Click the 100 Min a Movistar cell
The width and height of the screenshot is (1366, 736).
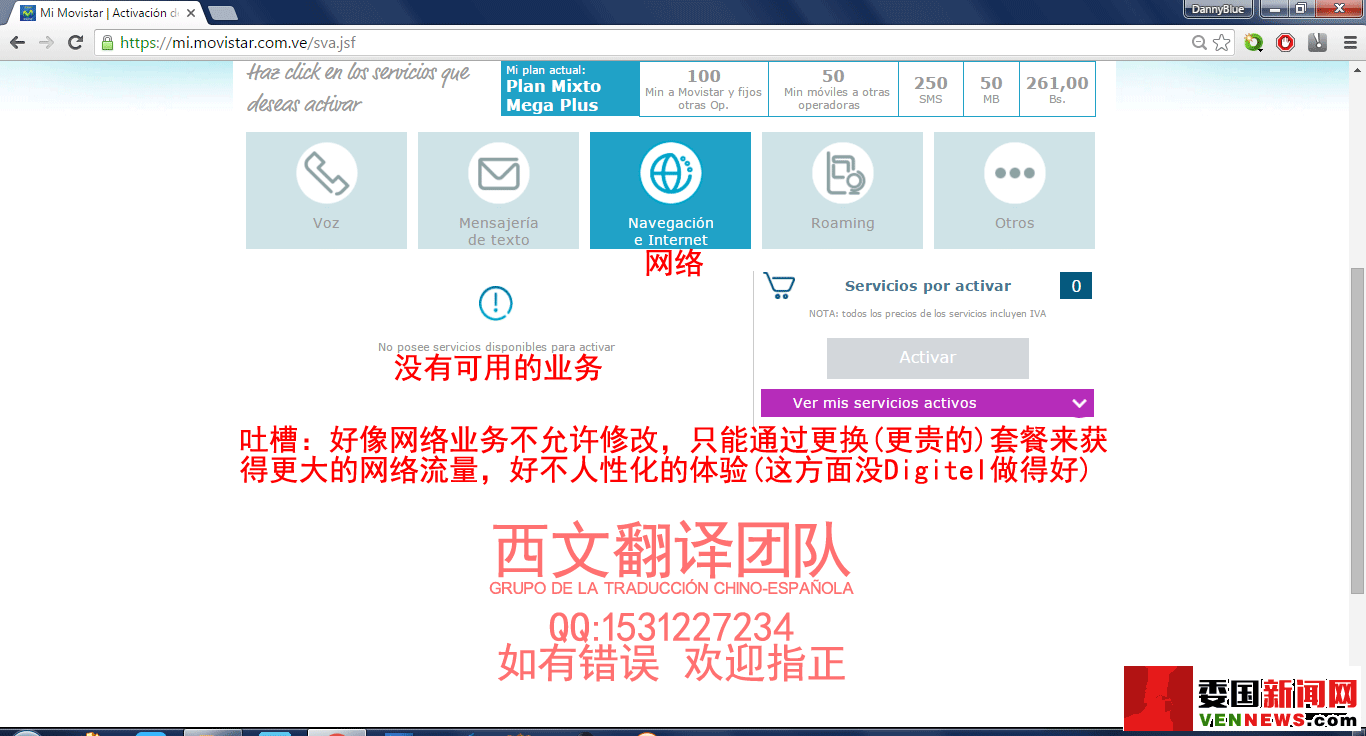click(704, 89)
